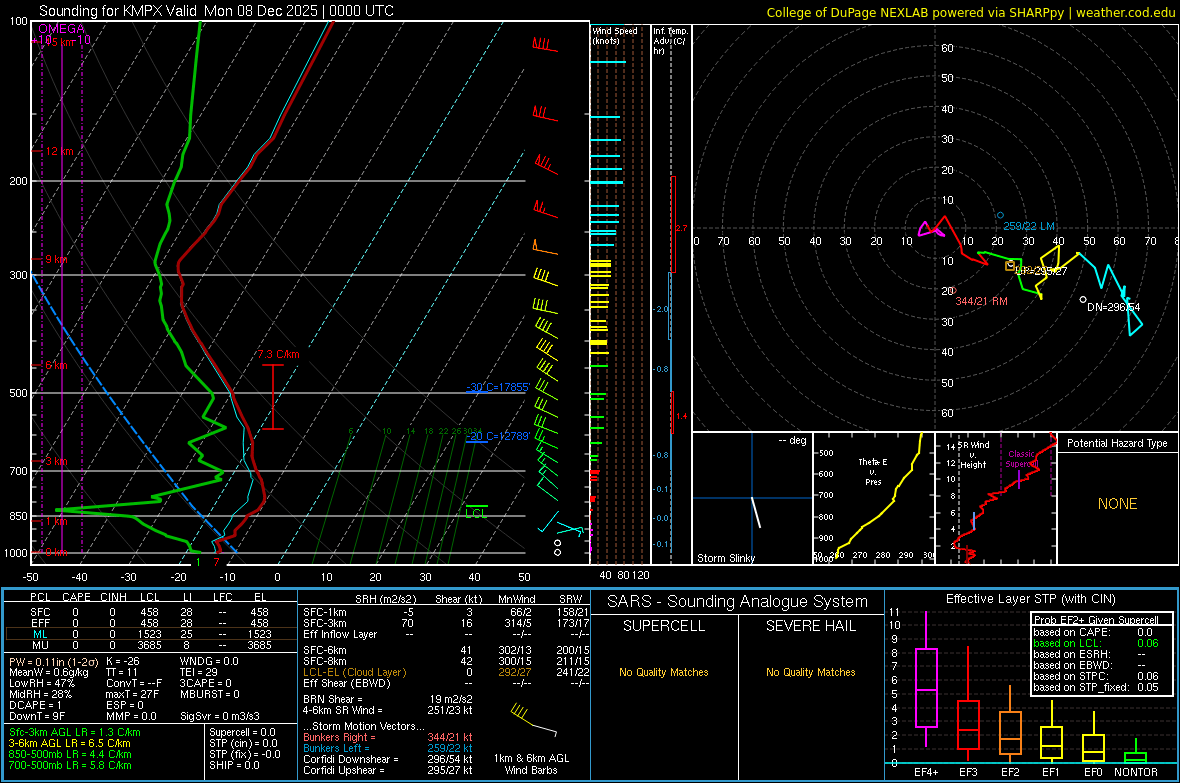The image size is (1180, 783).
Task: Click the '344/21 RM' hodograph label
Action: [x=981, y=301]
